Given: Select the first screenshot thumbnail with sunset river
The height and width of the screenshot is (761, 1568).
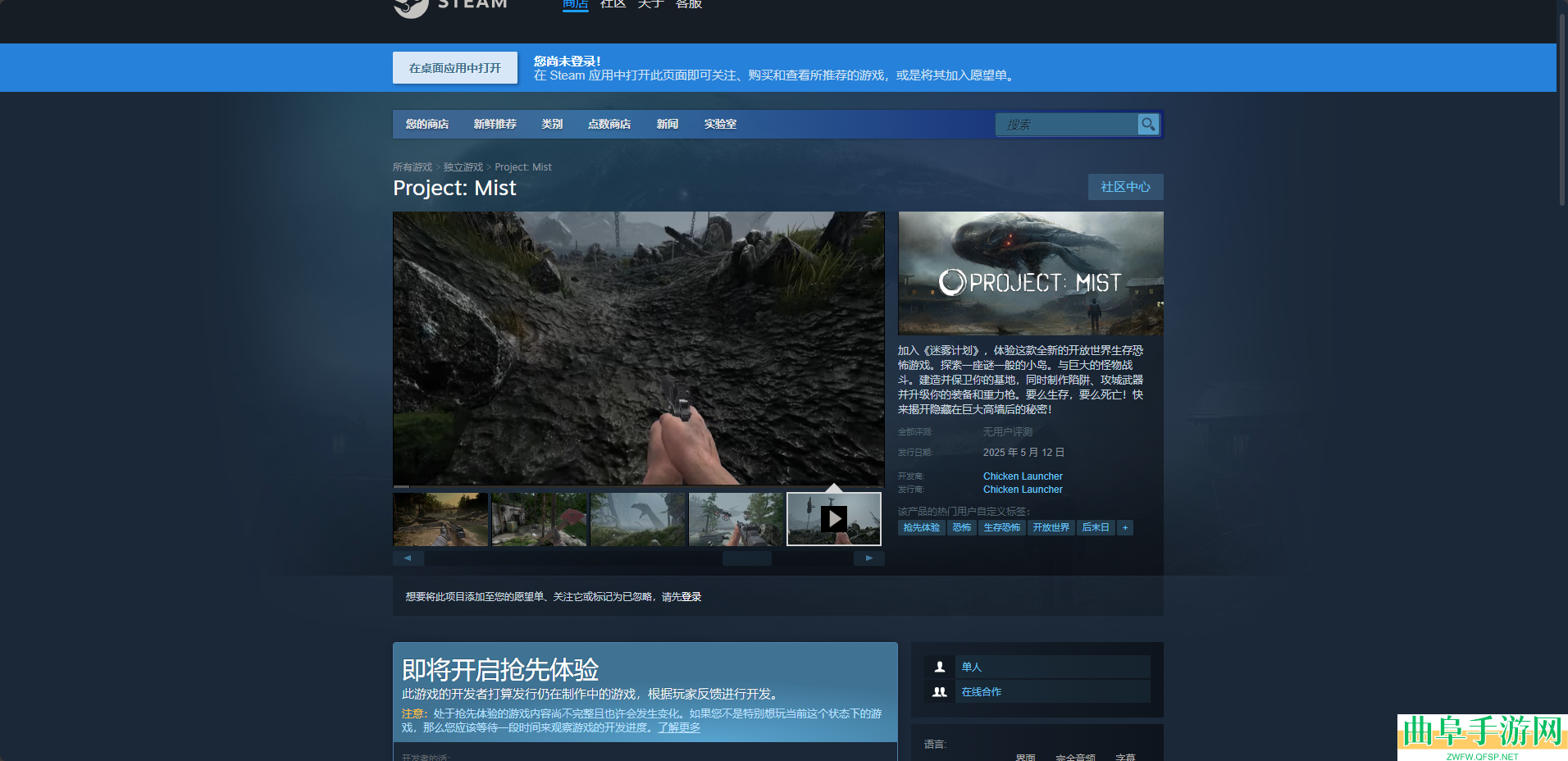Looking at the screenshot, I should (440, 519).
